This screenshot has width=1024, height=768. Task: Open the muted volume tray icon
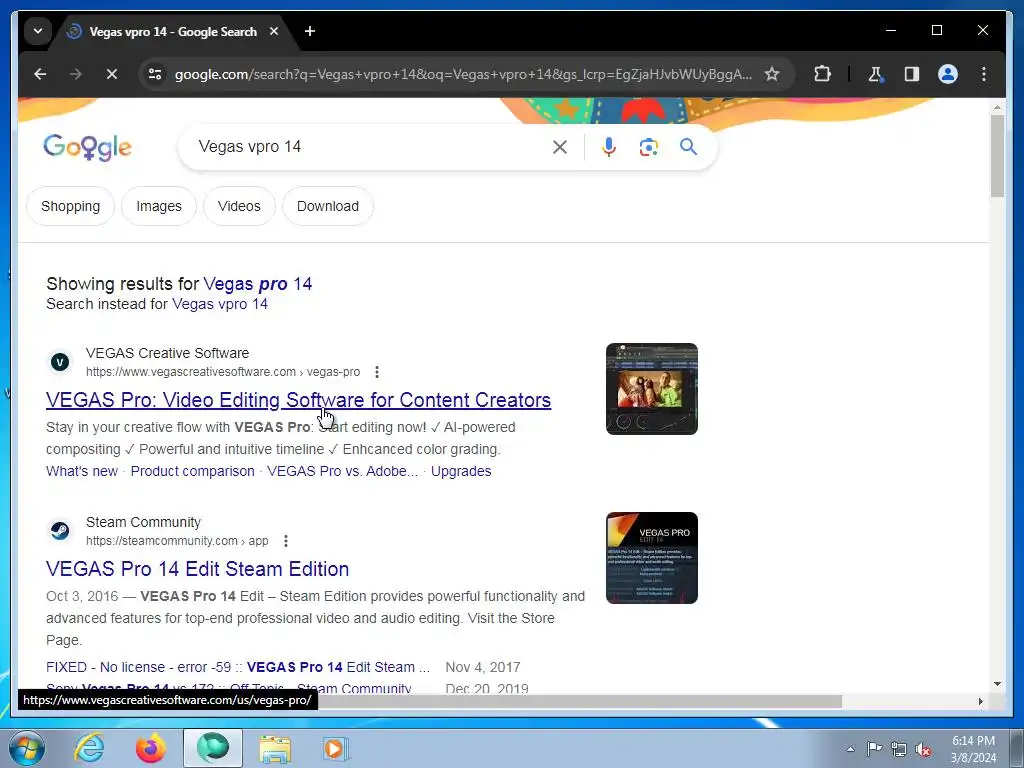(923, 749)
